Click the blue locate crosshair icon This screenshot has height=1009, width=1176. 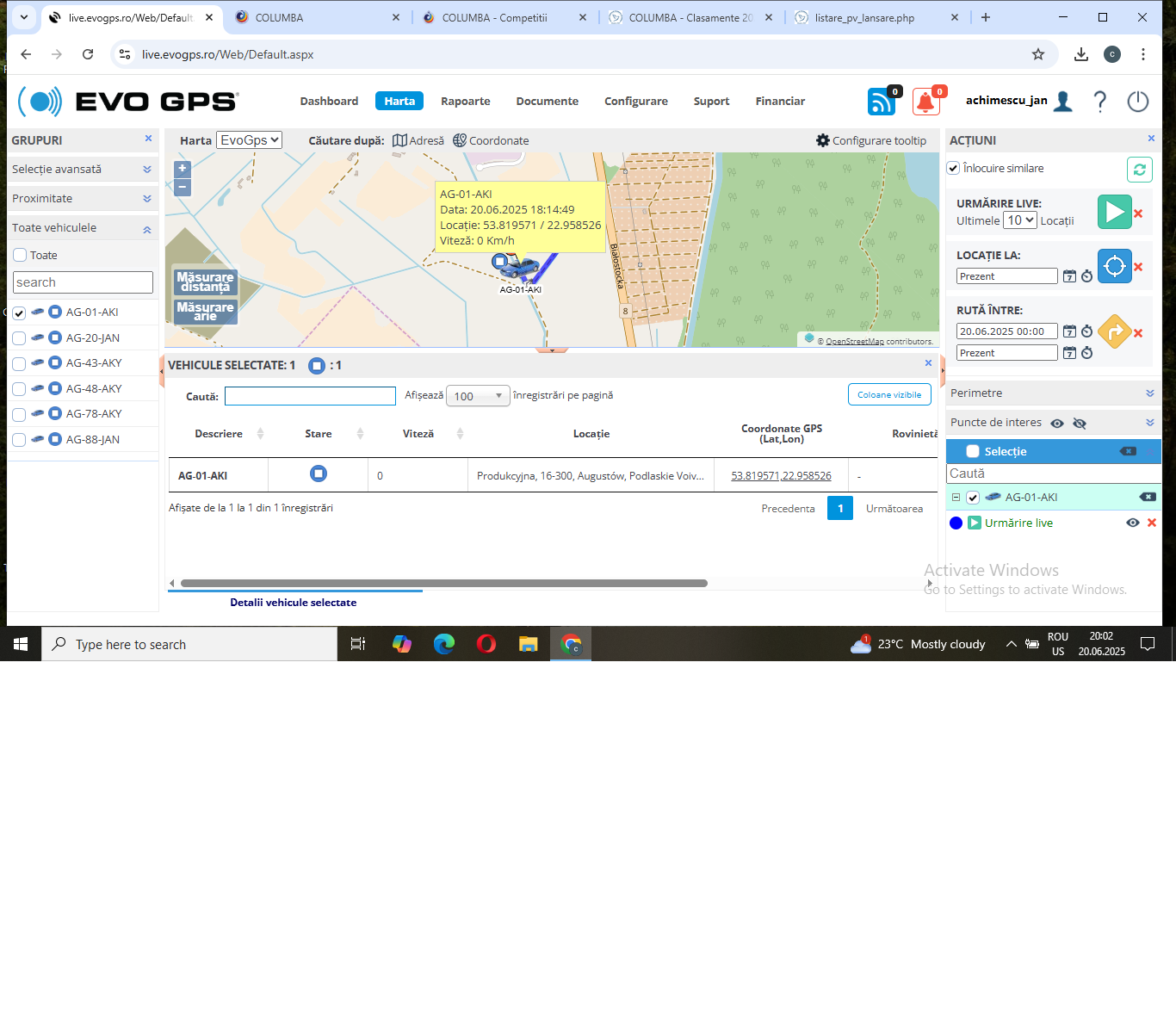[1114, 266]
